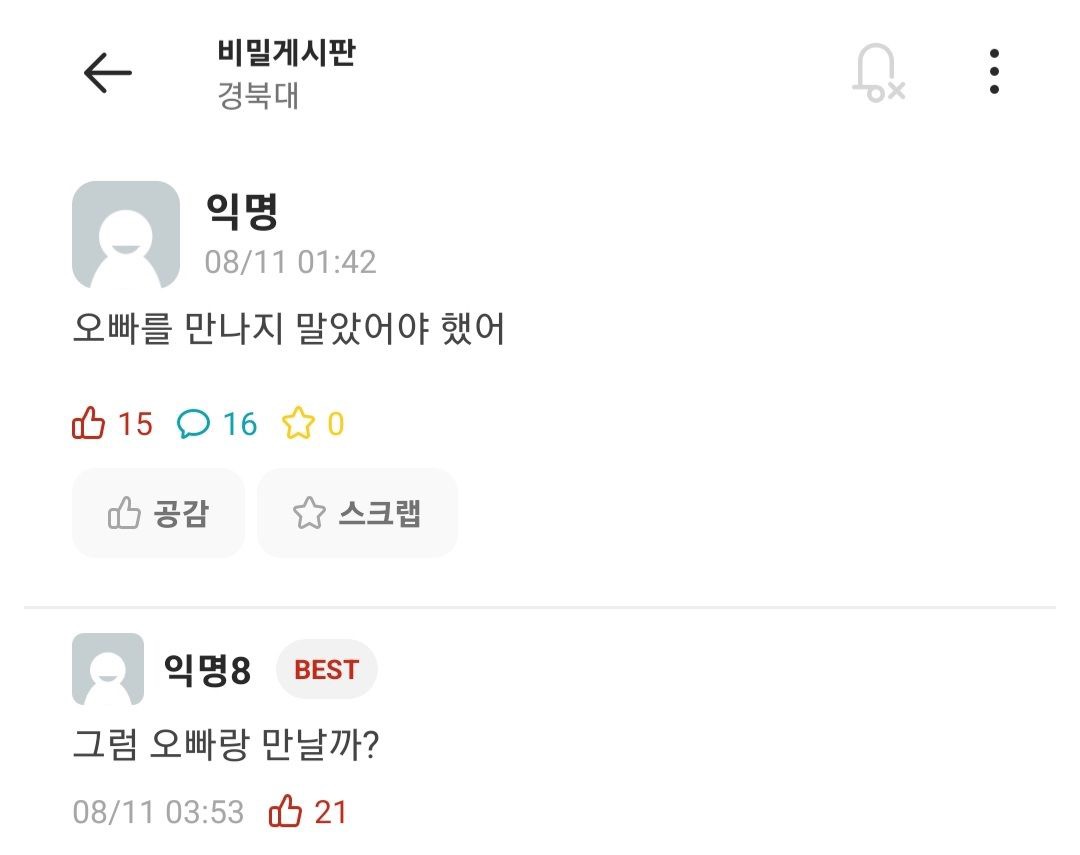
Task: Tap the 익명8 commenter avatar
Action: tap(108, 669)
